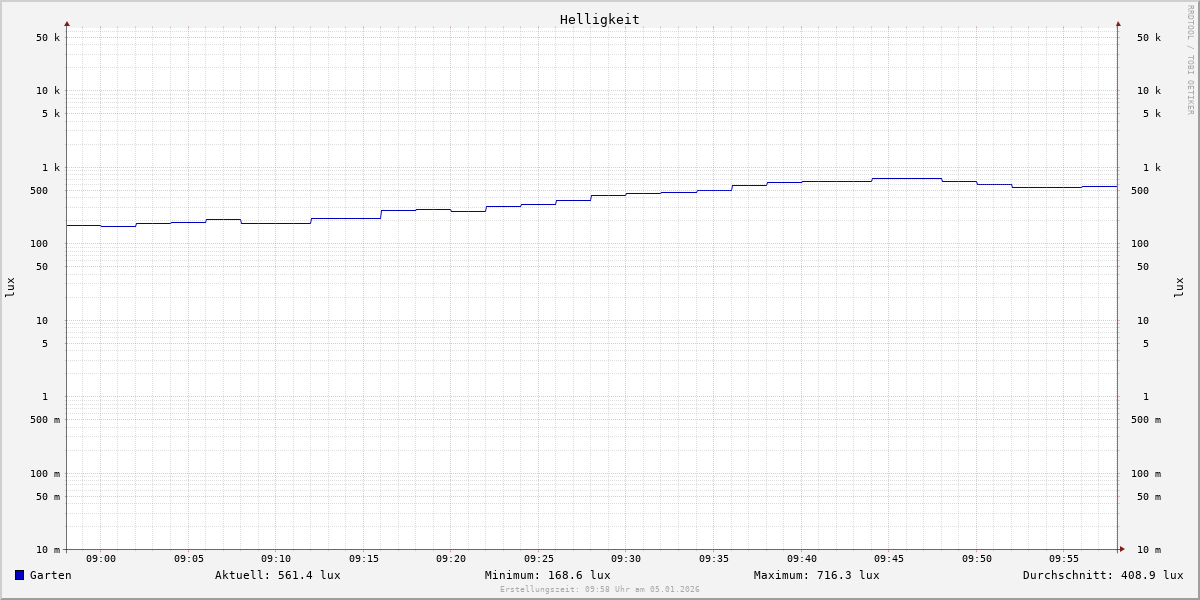The image size is (1200, 600).
Task: Click the red arrow atop the right y-axis
Action: [x=1118, y=23]
